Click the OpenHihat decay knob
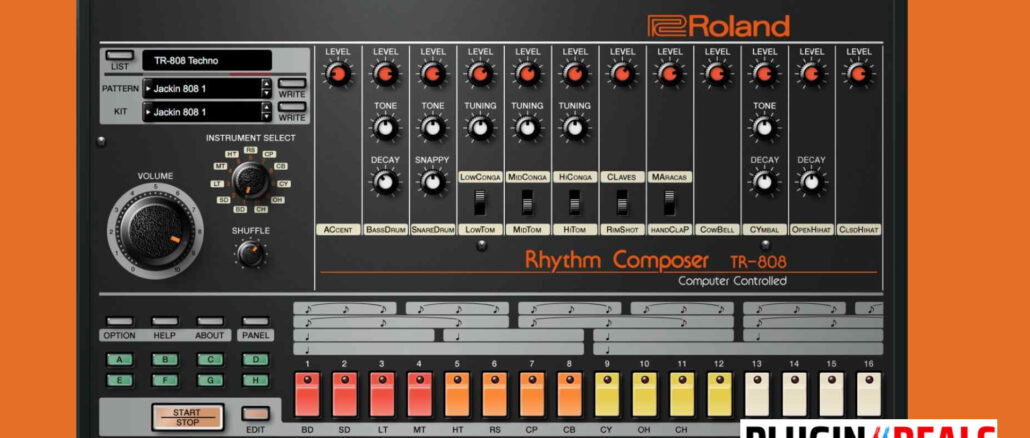The width and height of the screenshot is (1030, 438). pos(811,181)
